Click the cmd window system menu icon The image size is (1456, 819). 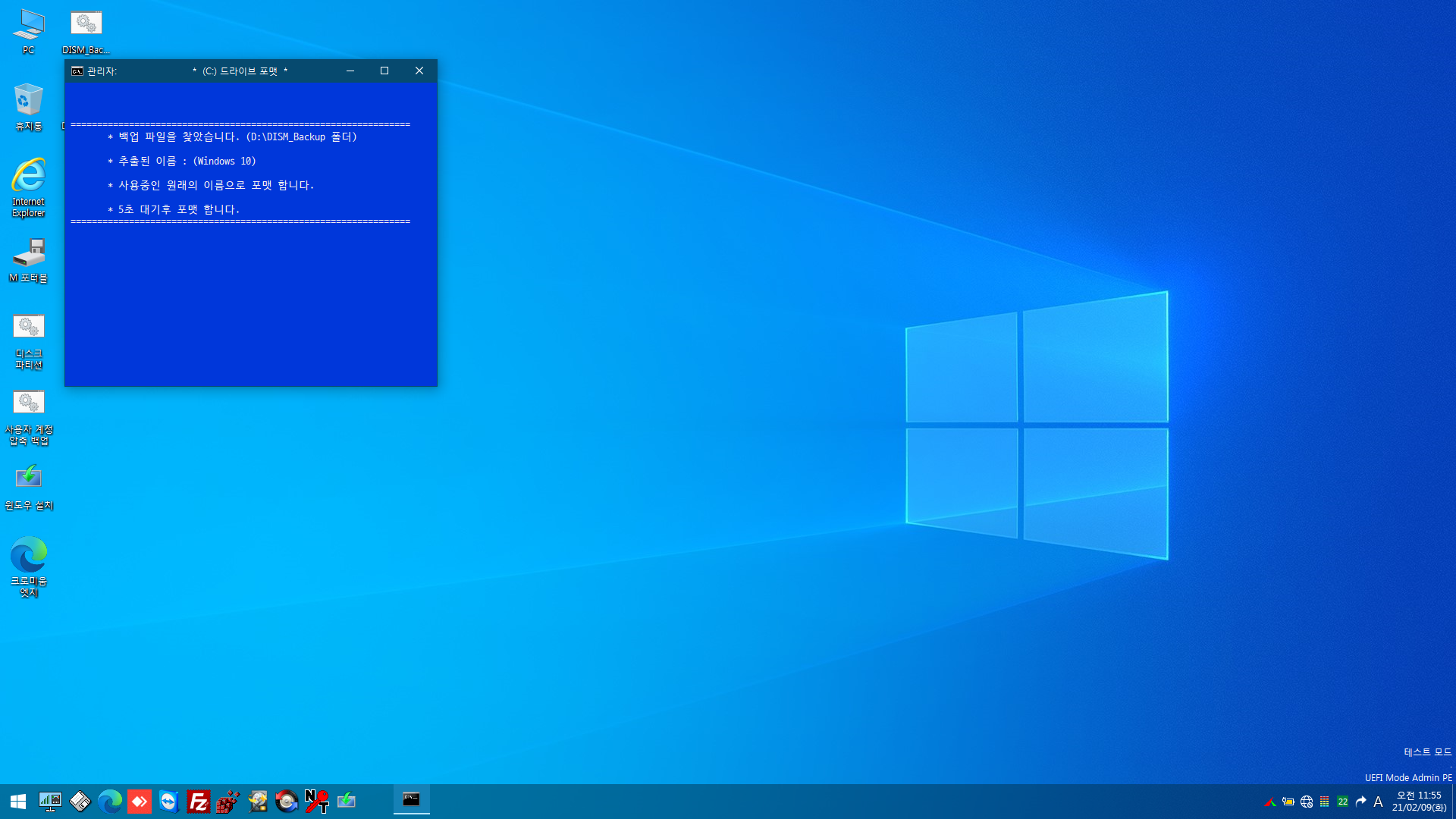[77, 71]
